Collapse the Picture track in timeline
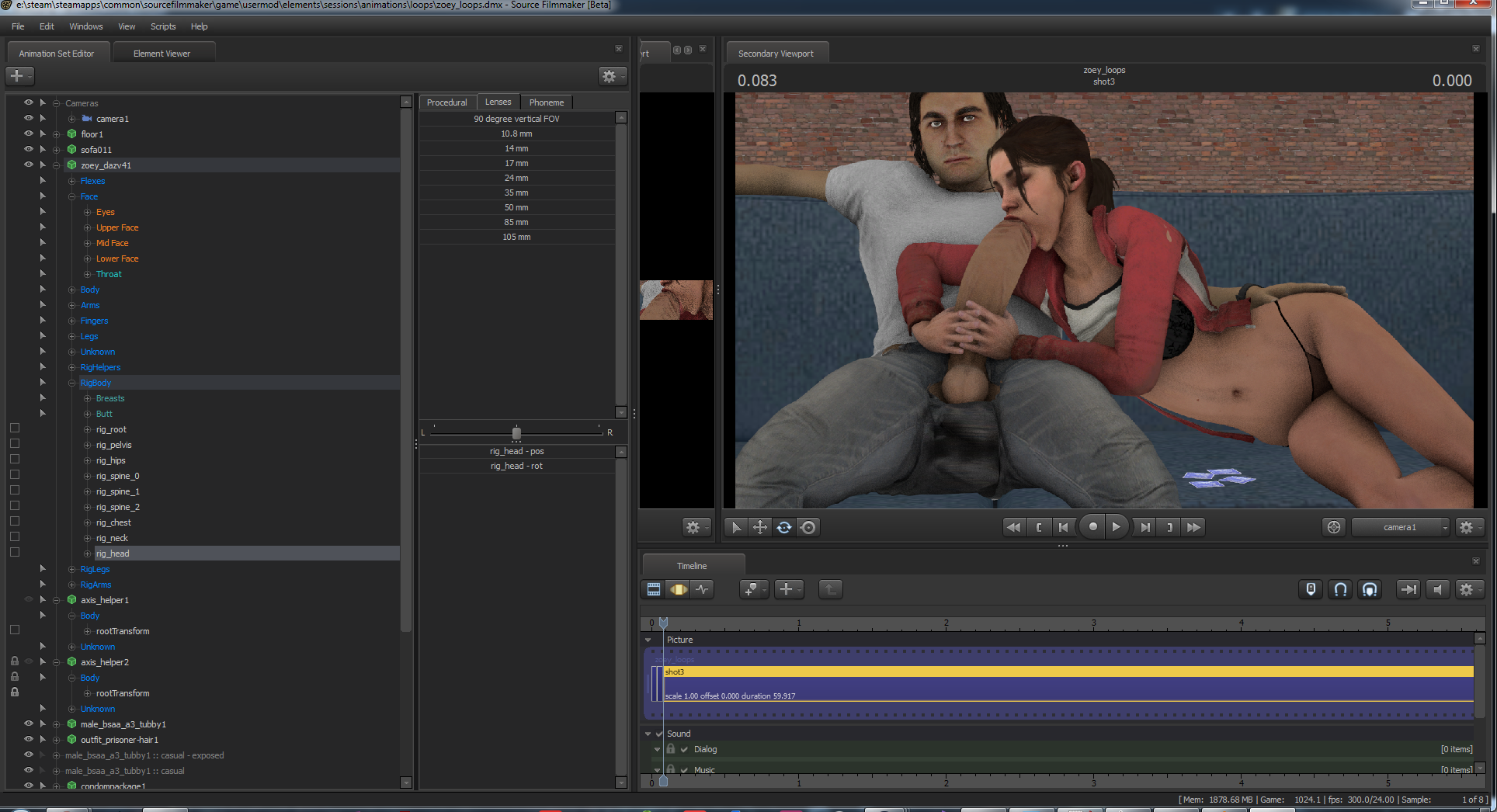The height and width of the screenshot is (812, 1497). coord(648,640)
